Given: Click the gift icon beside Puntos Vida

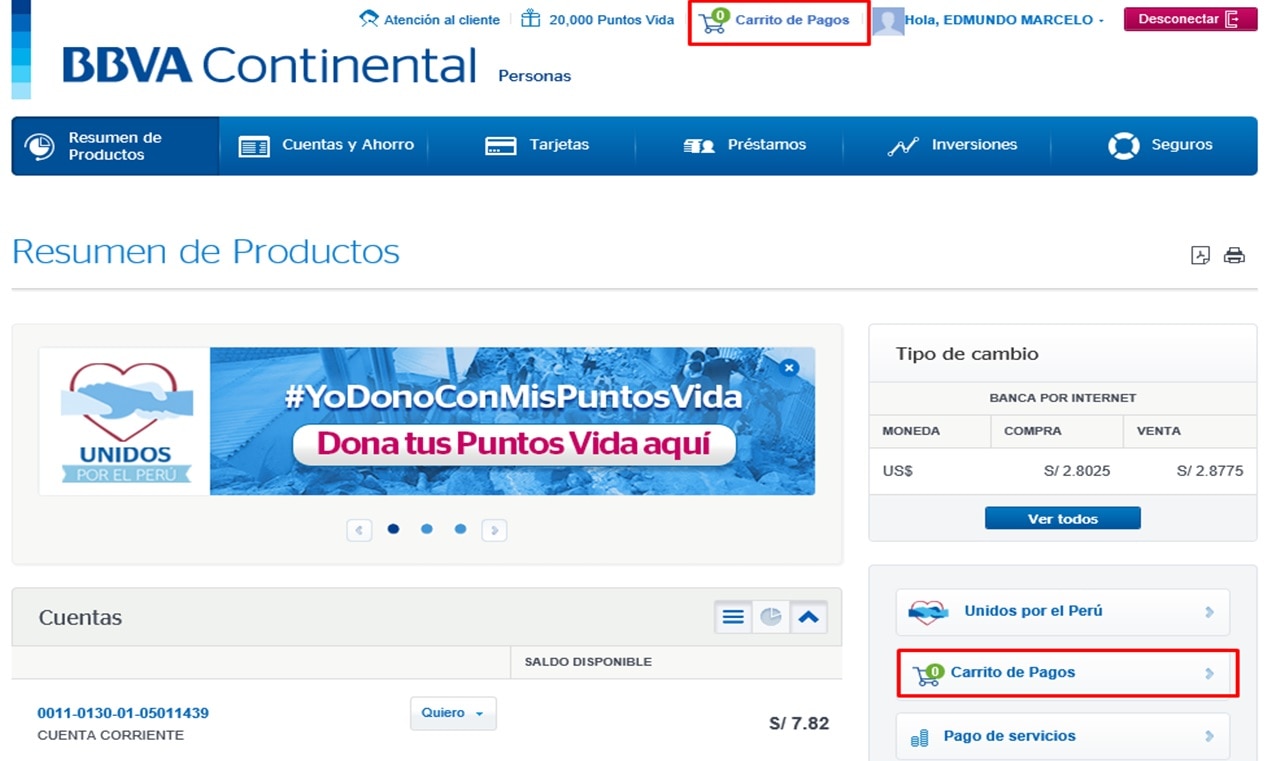Looking at the screenshot, I should (531, 18).
